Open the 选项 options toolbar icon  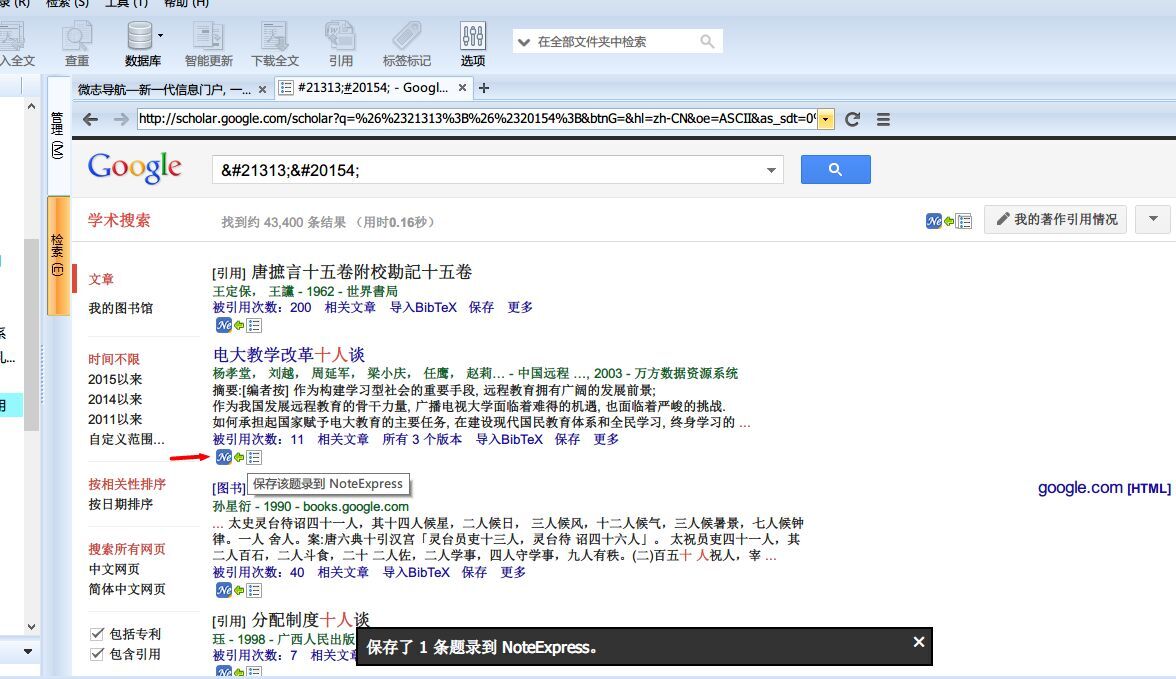pyautogui.click(x=472, y=44)
